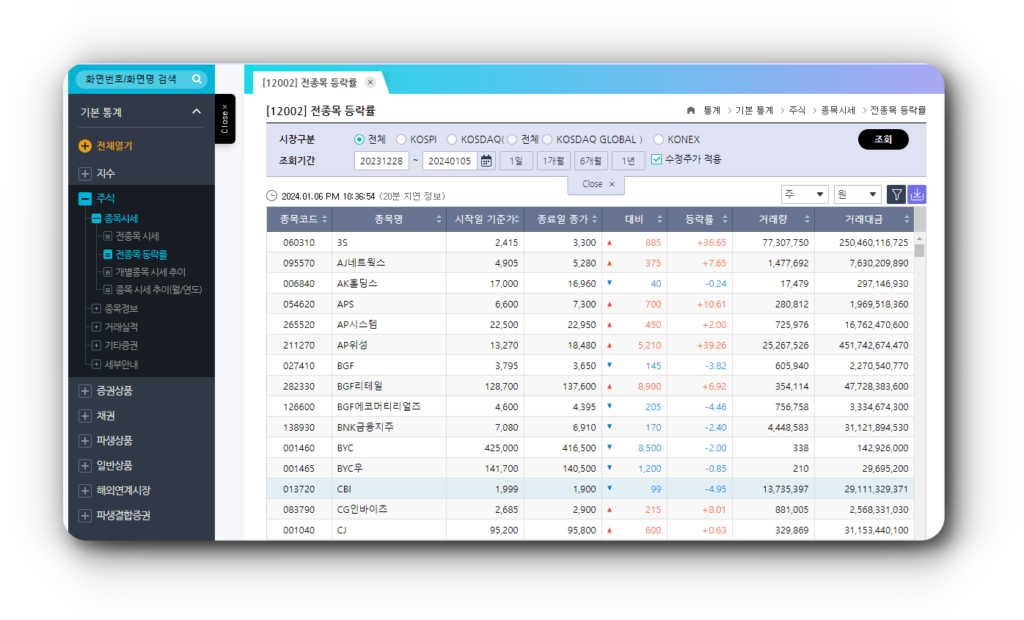The height and width of the screenshot is (620, 1024).
Task: Select the KOSPI radio button
Action: [401, 139]
